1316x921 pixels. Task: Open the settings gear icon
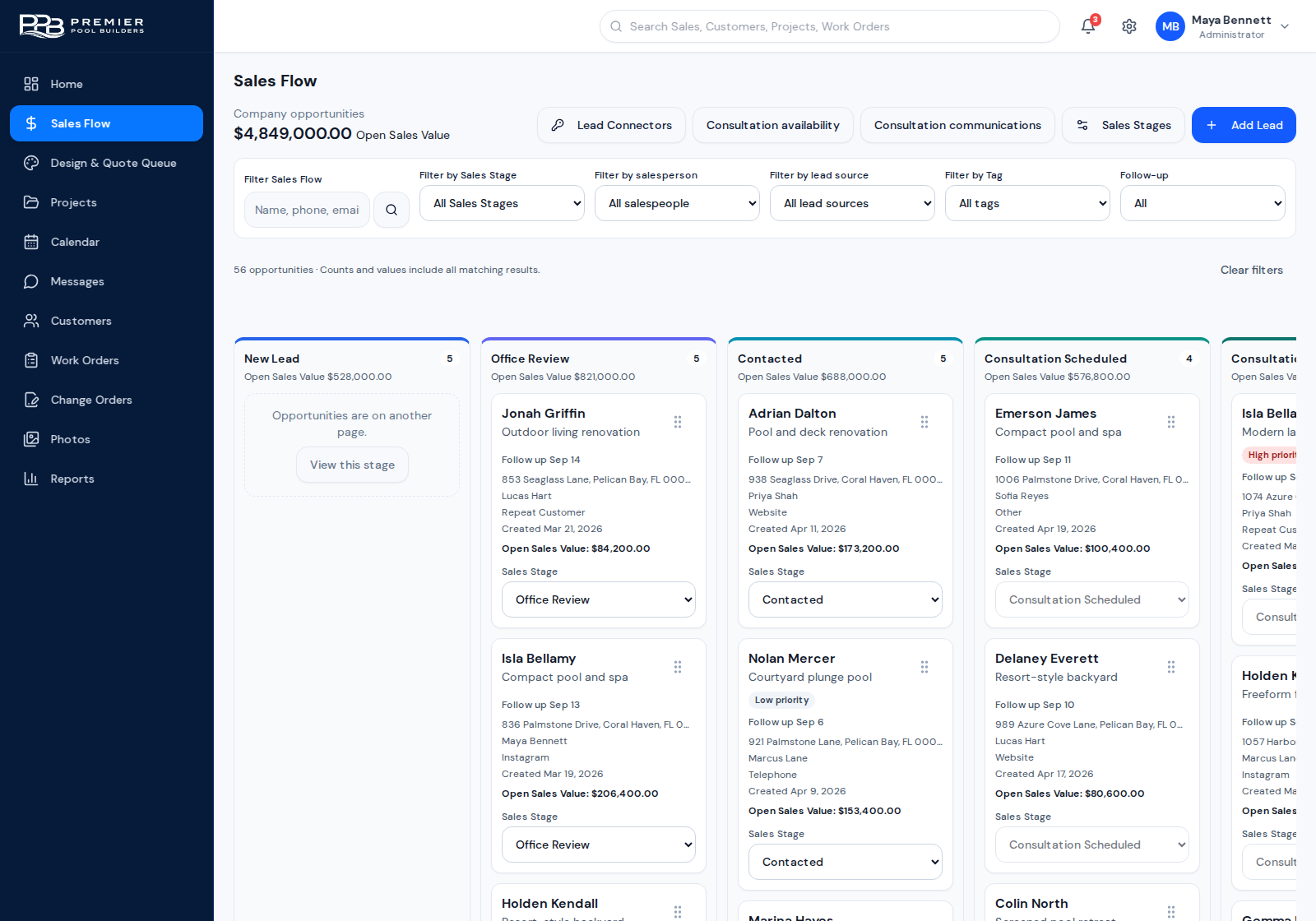coord(1129,26)
